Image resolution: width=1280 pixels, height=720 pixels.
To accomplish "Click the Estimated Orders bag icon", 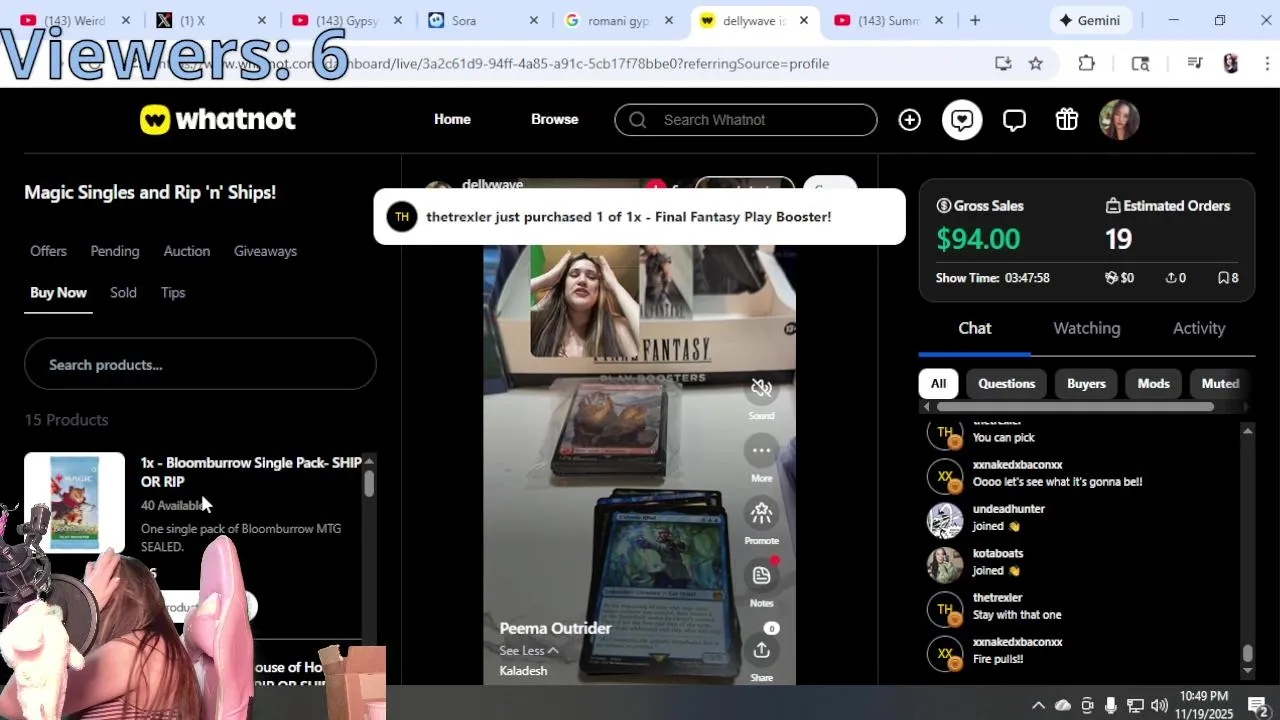I will (x=1112, y=206).
